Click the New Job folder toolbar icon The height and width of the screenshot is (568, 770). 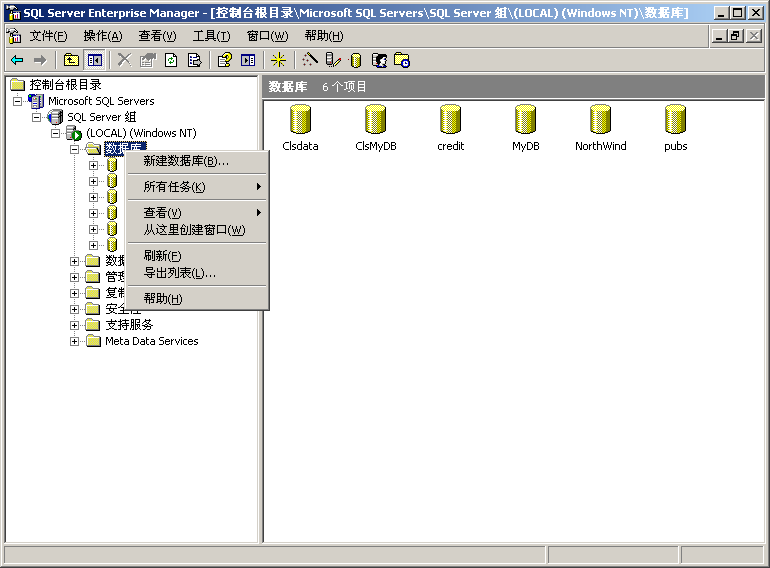pos(402,60)
